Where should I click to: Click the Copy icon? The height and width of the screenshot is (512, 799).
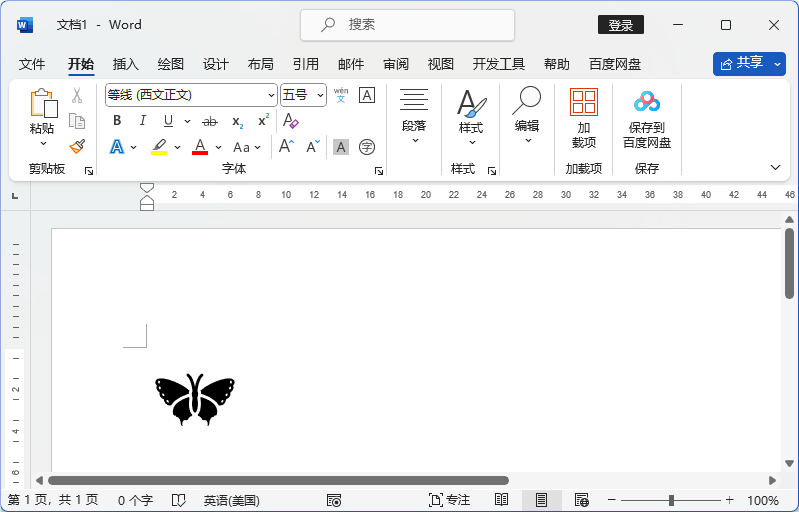coord(77,121)
